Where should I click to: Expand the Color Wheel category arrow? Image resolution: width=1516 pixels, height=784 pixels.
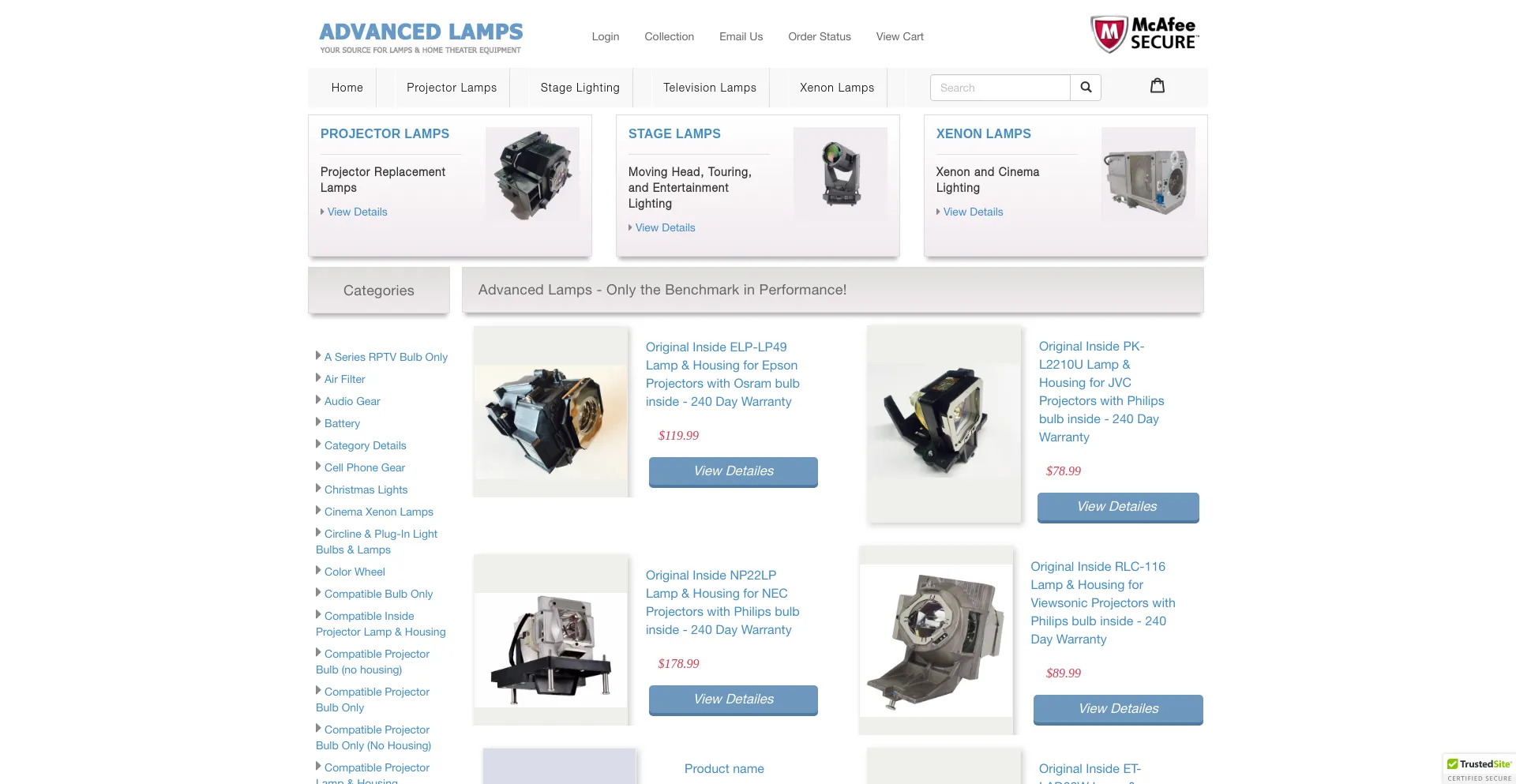[x=318, y=571]
